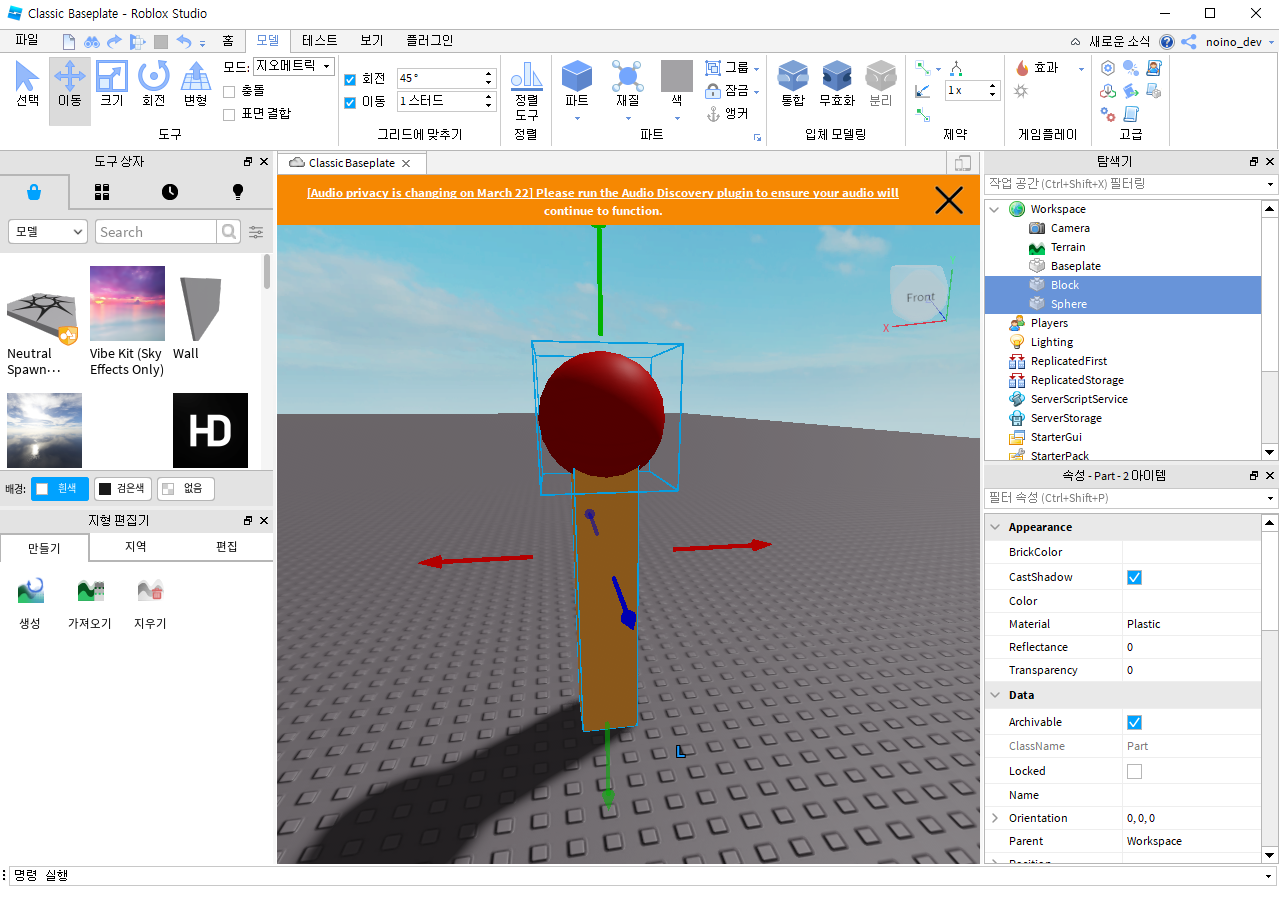Collapse the Workspace tree node
Screen dimensions: 1279x897
click(994, 209)
